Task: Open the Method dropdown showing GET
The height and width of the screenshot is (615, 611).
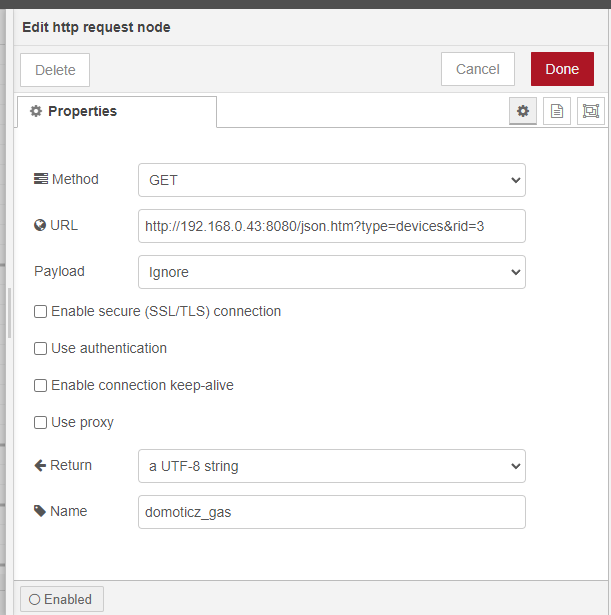Action: (331, 180)
